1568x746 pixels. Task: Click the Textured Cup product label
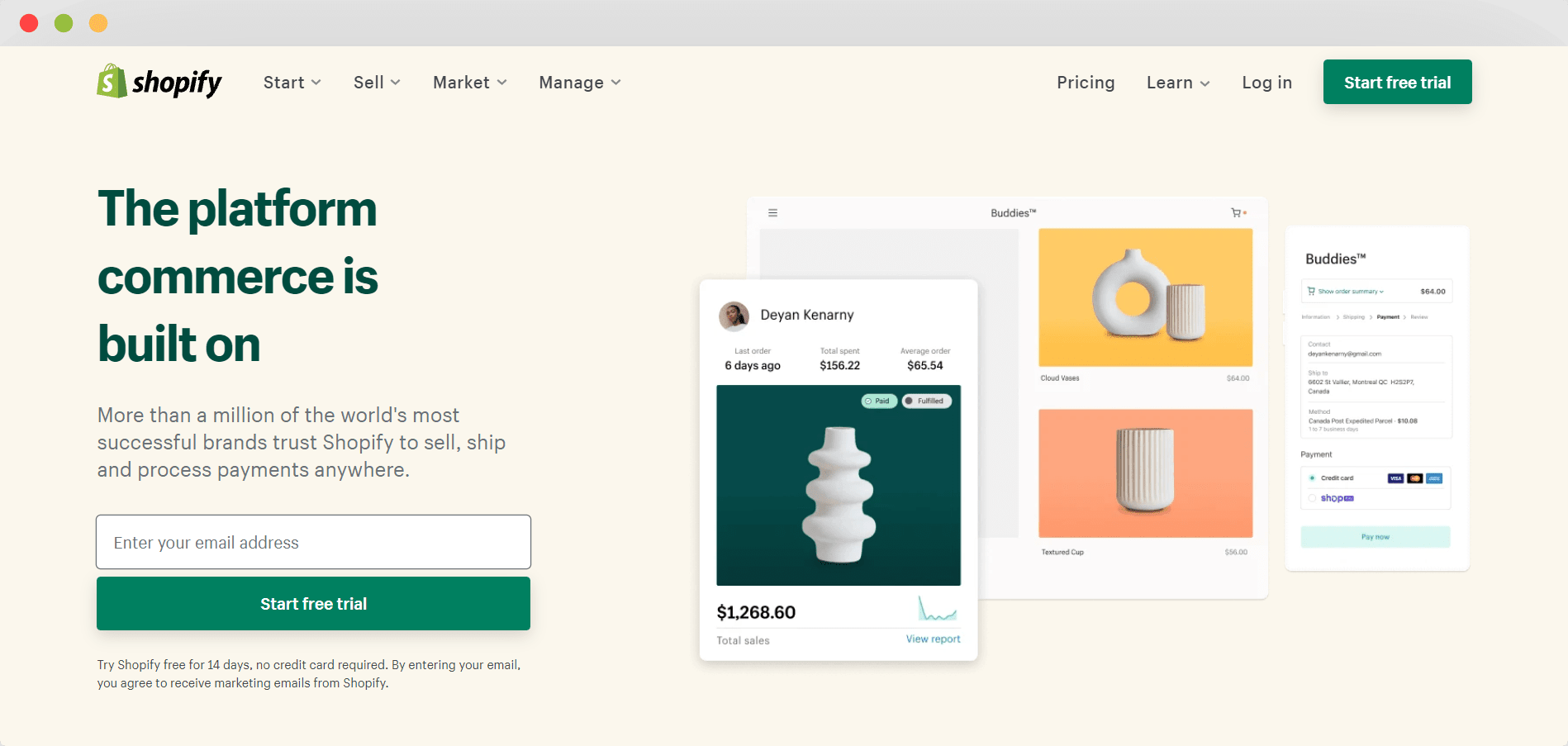pyautogui.click(x=1062, y=552)
